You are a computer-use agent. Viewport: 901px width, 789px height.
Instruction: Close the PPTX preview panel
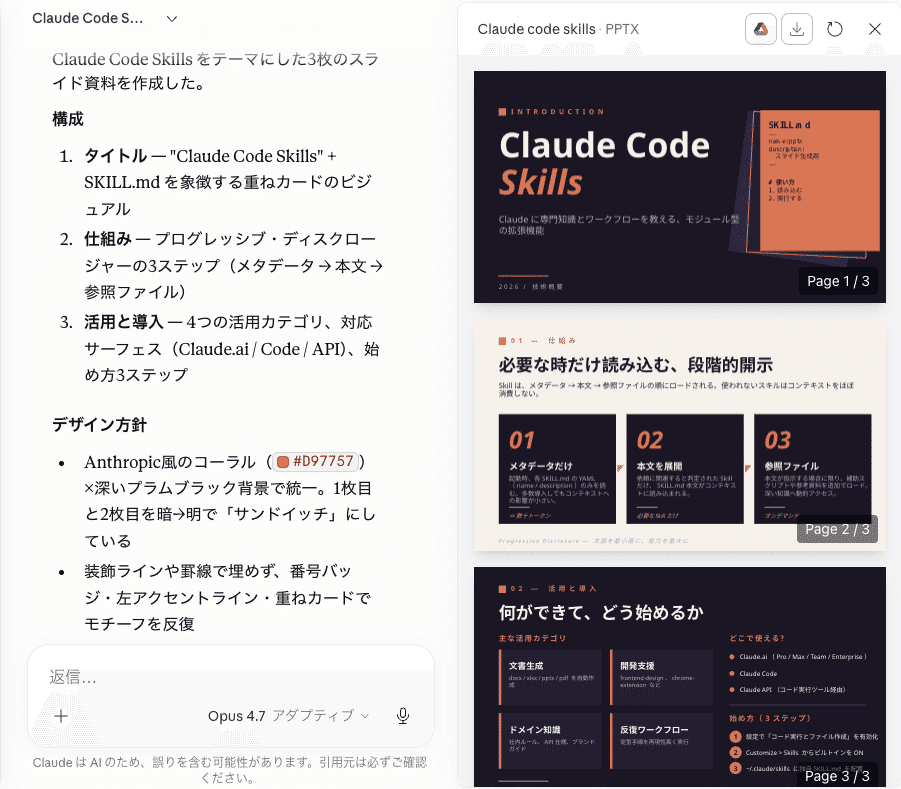click(875, 29)
